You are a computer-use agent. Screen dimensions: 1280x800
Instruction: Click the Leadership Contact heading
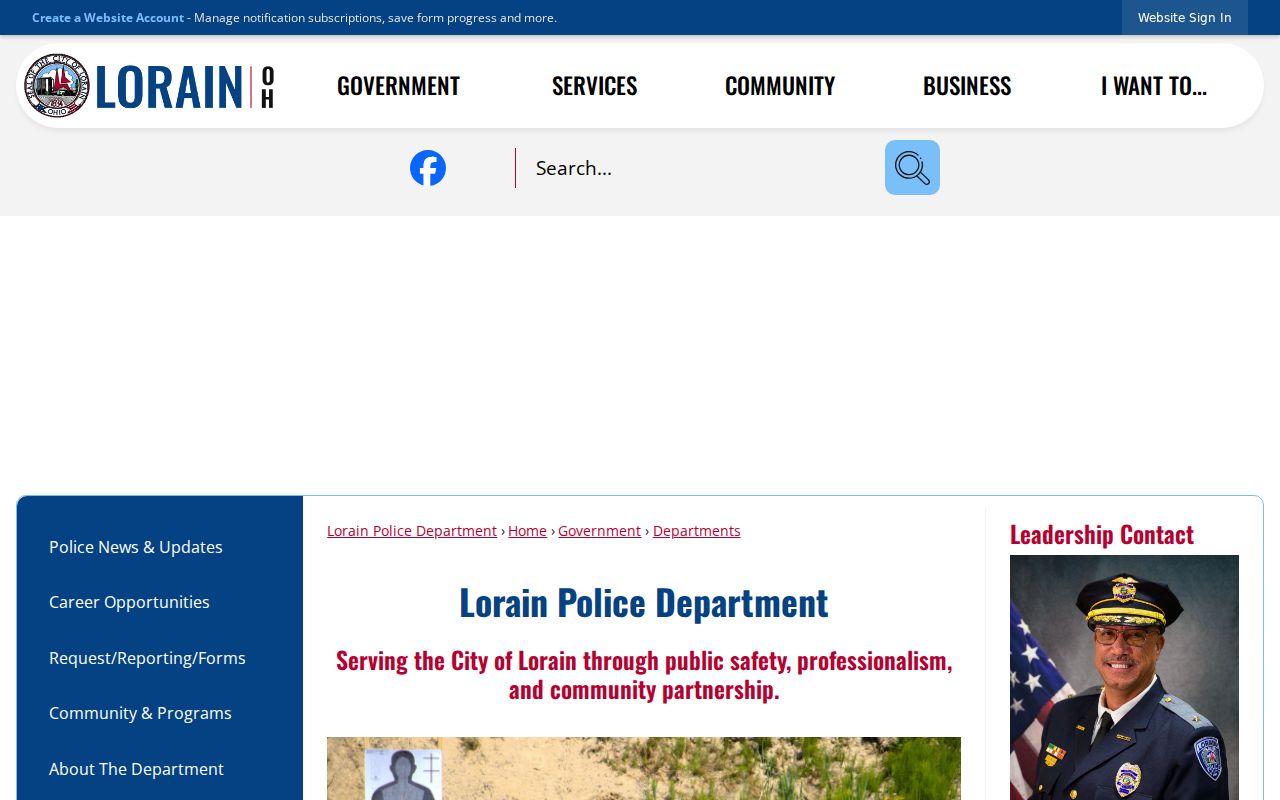(1102, 534)
